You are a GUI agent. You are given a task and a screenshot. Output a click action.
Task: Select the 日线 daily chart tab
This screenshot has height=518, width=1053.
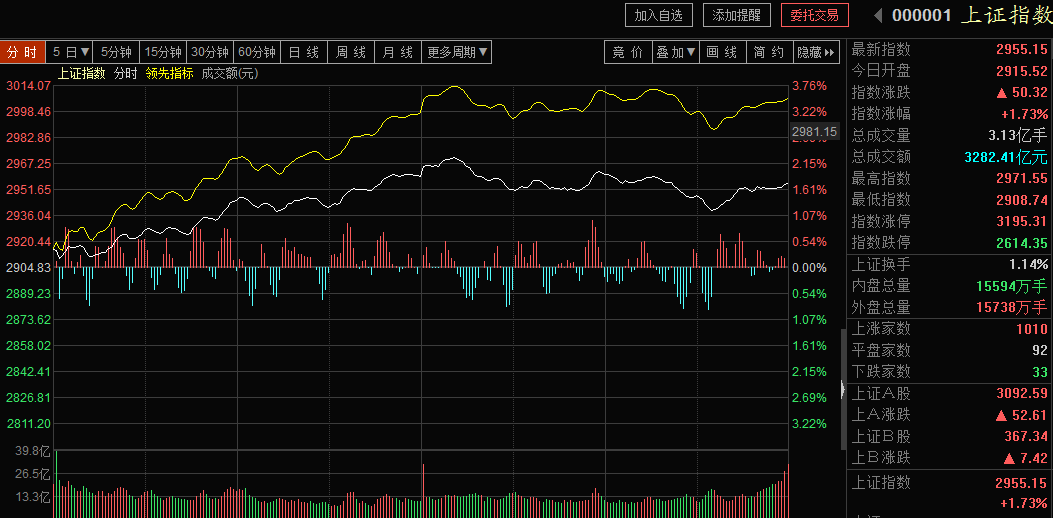click(304, 52)
